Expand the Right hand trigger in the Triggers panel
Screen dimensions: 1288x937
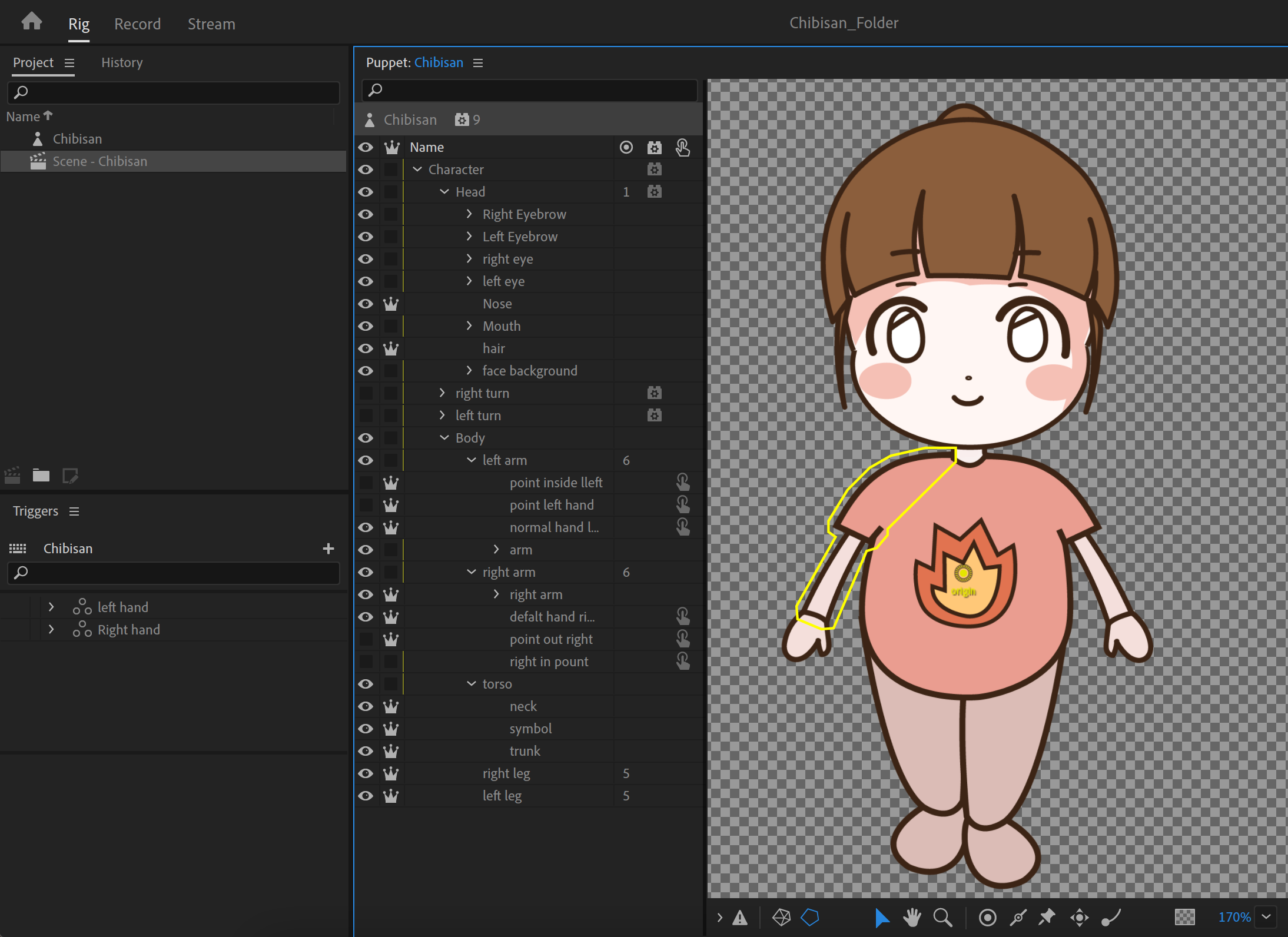52,629
